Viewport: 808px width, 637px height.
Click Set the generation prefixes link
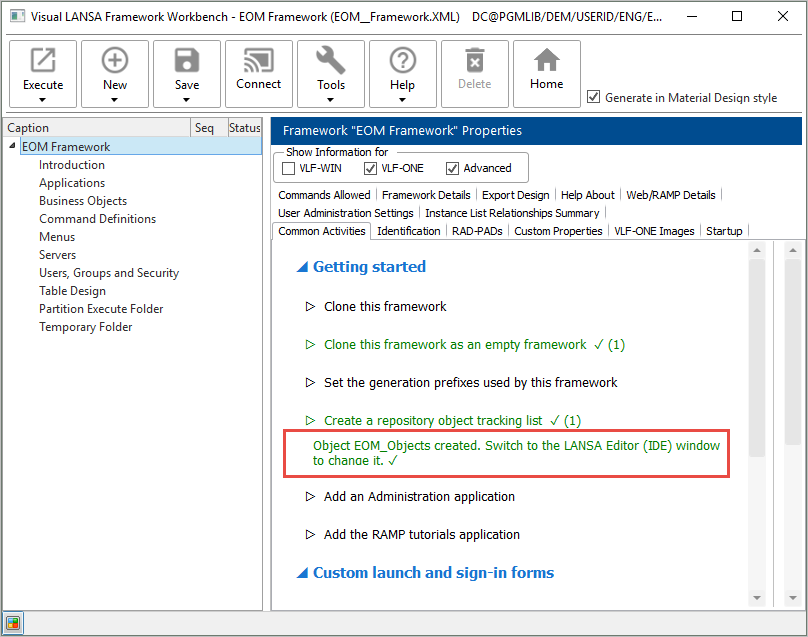tap(470, 382)
